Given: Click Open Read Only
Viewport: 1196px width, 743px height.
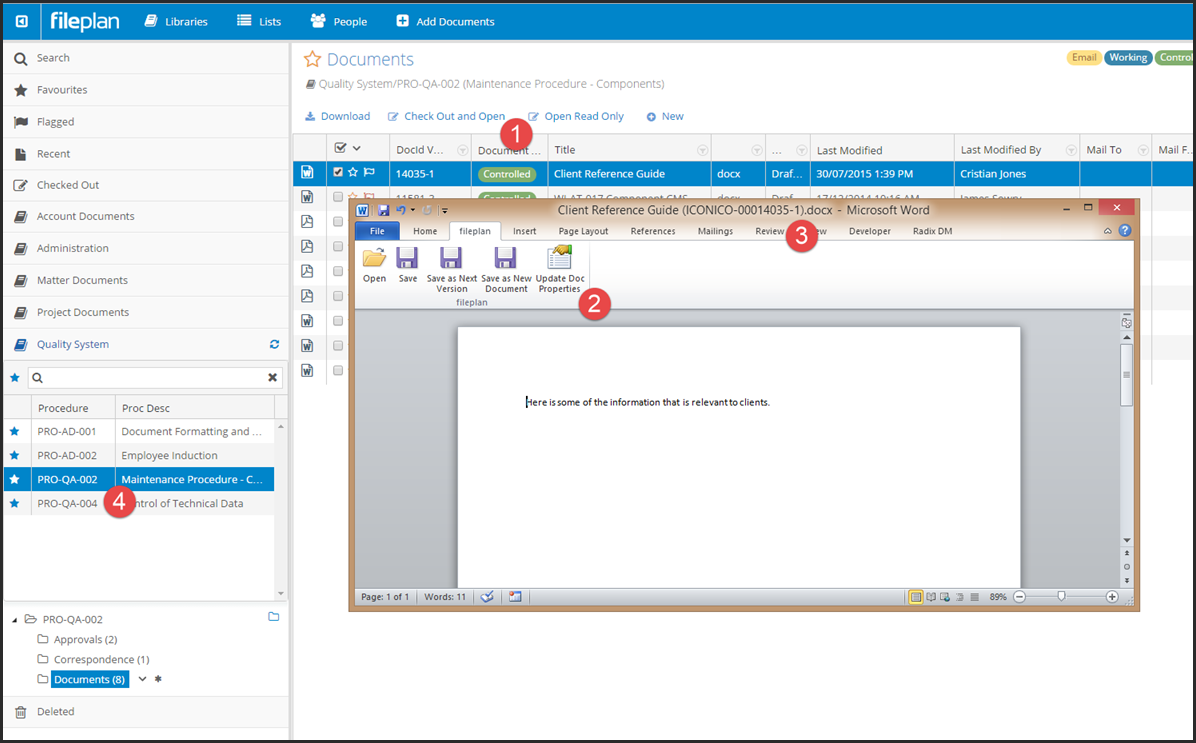Looking at the screenshot, I should click(x=576, y=116).
